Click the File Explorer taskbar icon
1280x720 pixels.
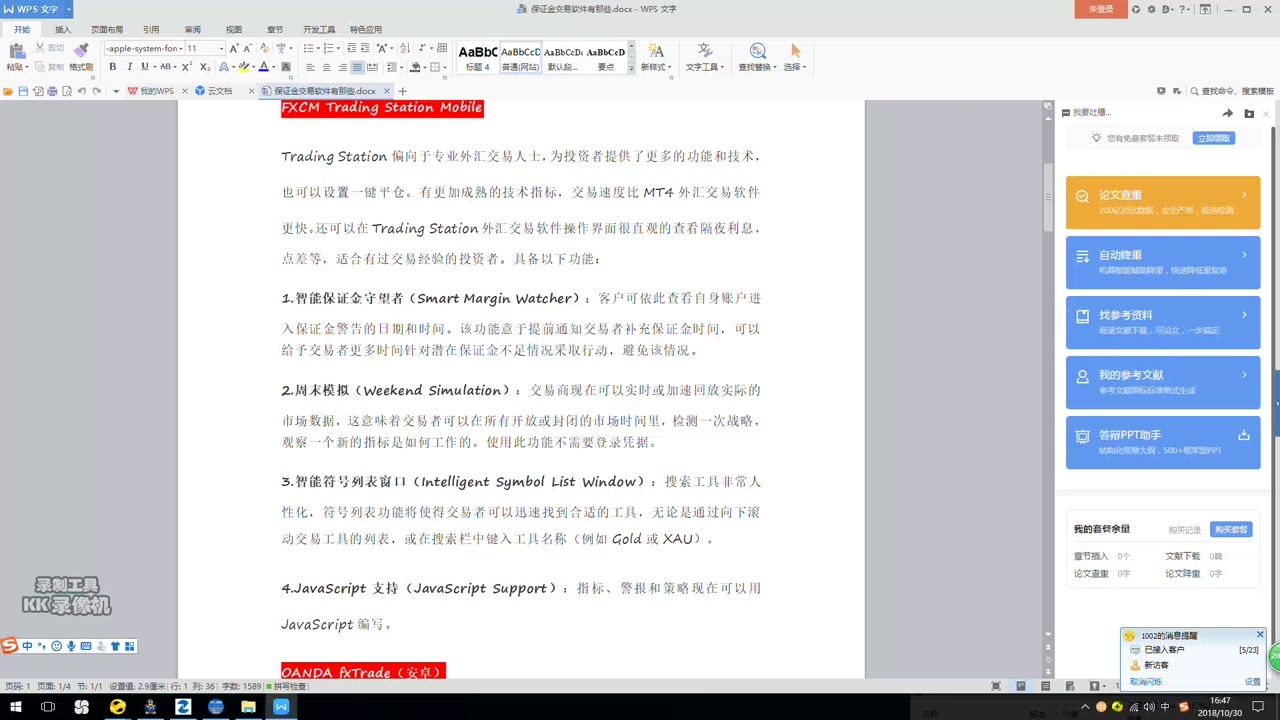(248, 707)
